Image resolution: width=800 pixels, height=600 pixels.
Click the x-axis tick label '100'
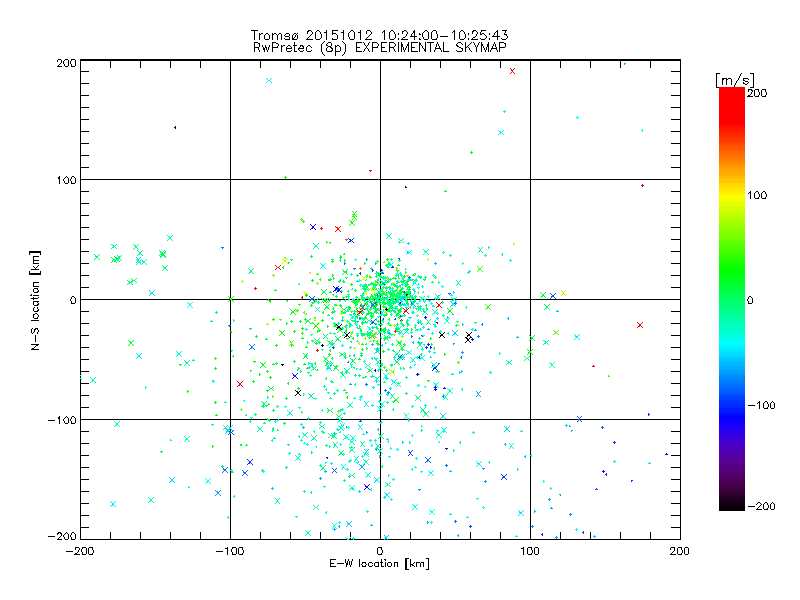(x=530, y=551)
